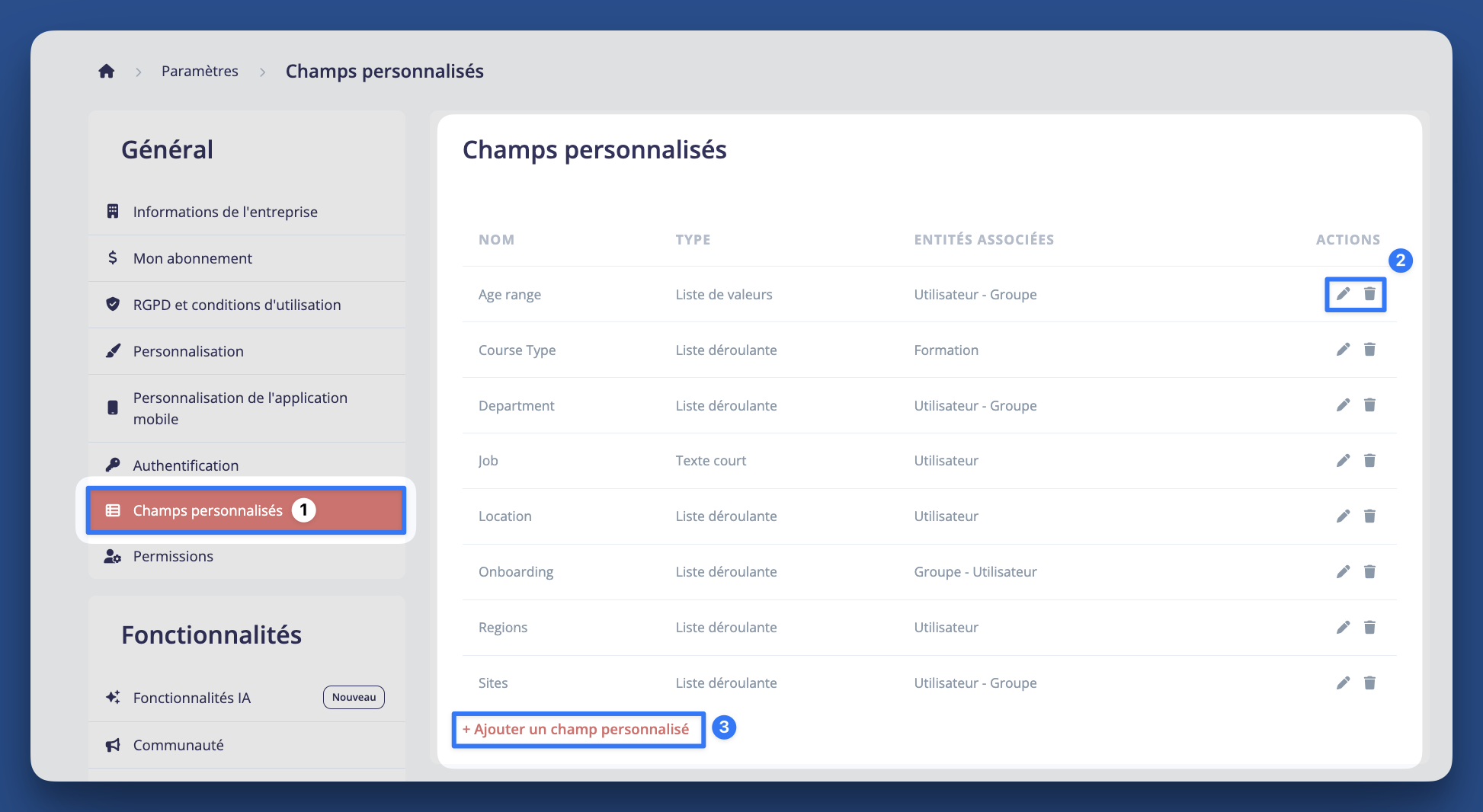
Task: Click the paintbrush Personnalisation icon
Action: 113,350
